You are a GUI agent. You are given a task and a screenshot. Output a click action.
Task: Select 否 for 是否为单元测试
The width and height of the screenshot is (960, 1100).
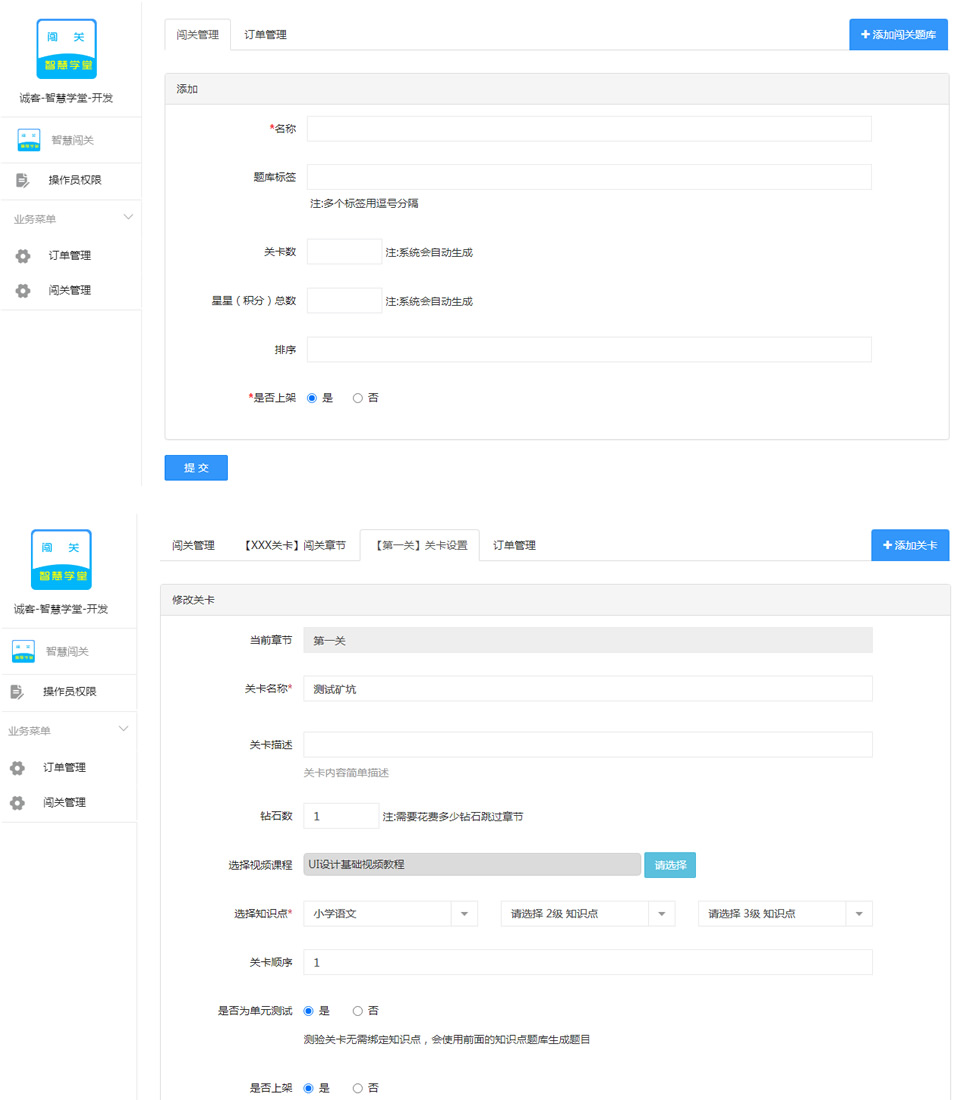pos(358,1011)
